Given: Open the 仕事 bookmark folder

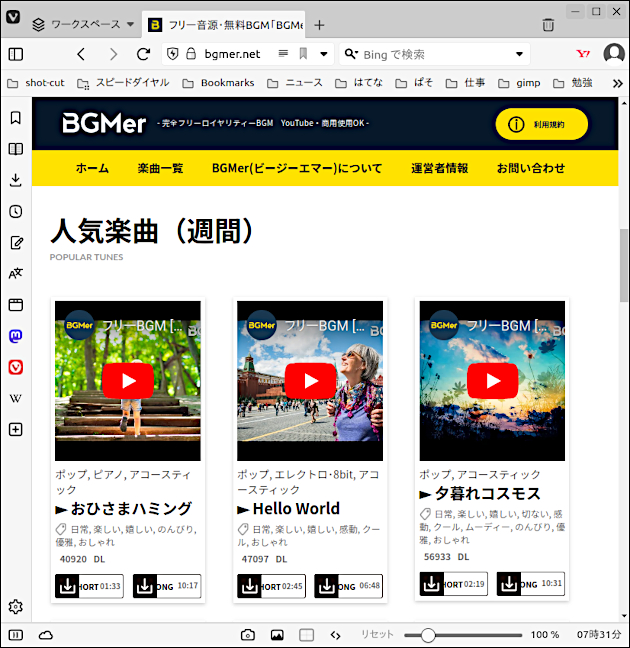Looking at the screenshot, I should (465, 83).
